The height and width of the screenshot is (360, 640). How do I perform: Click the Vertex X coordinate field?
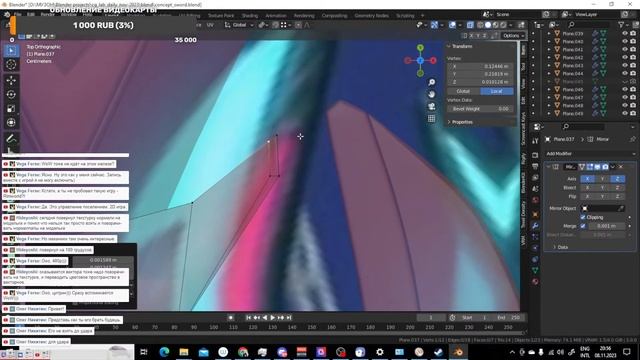click(480, 66)
